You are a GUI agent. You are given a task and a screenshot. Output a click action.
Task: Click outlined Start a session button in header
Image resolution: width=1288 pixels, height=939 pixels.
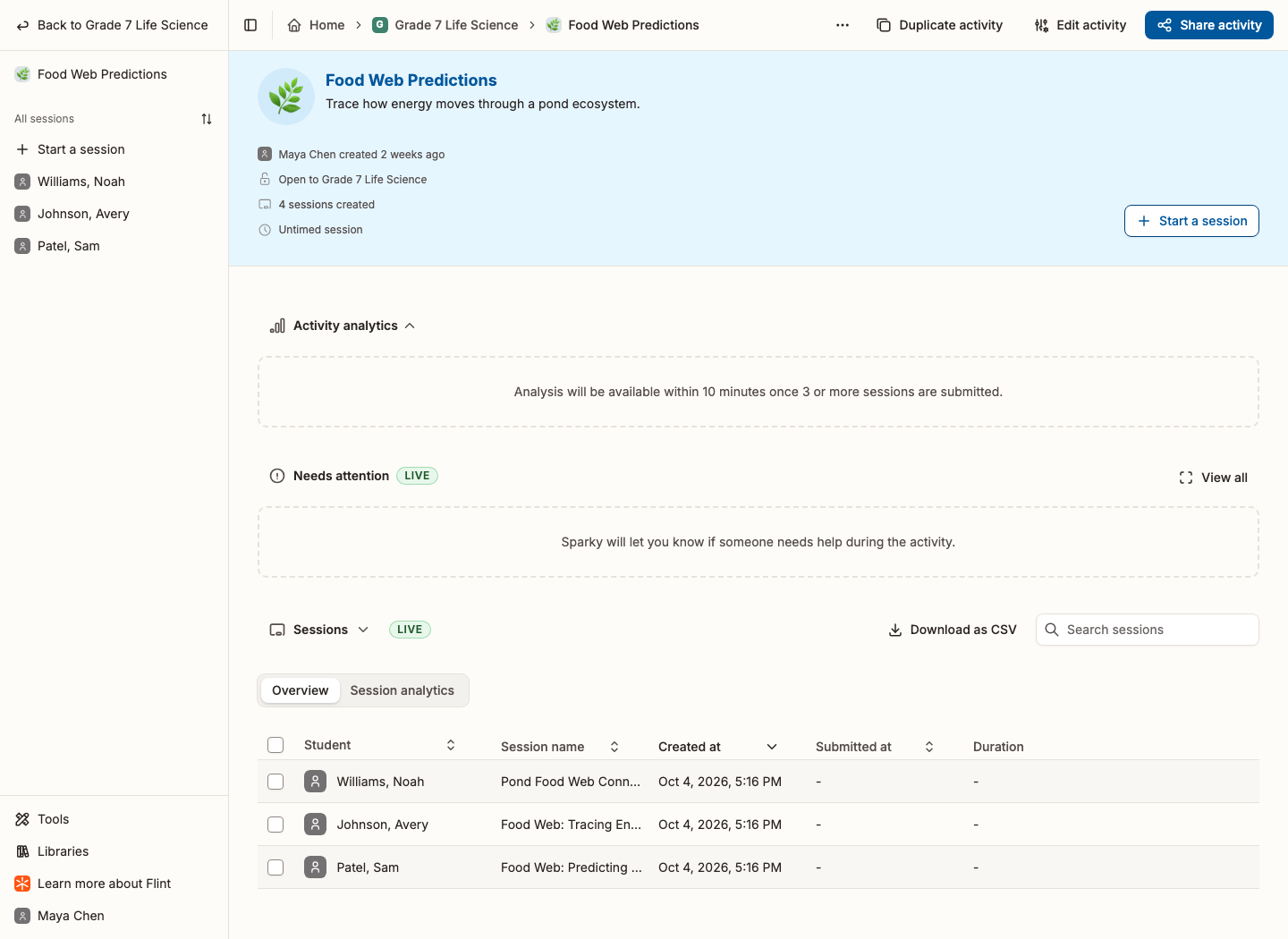point(1191,221)
